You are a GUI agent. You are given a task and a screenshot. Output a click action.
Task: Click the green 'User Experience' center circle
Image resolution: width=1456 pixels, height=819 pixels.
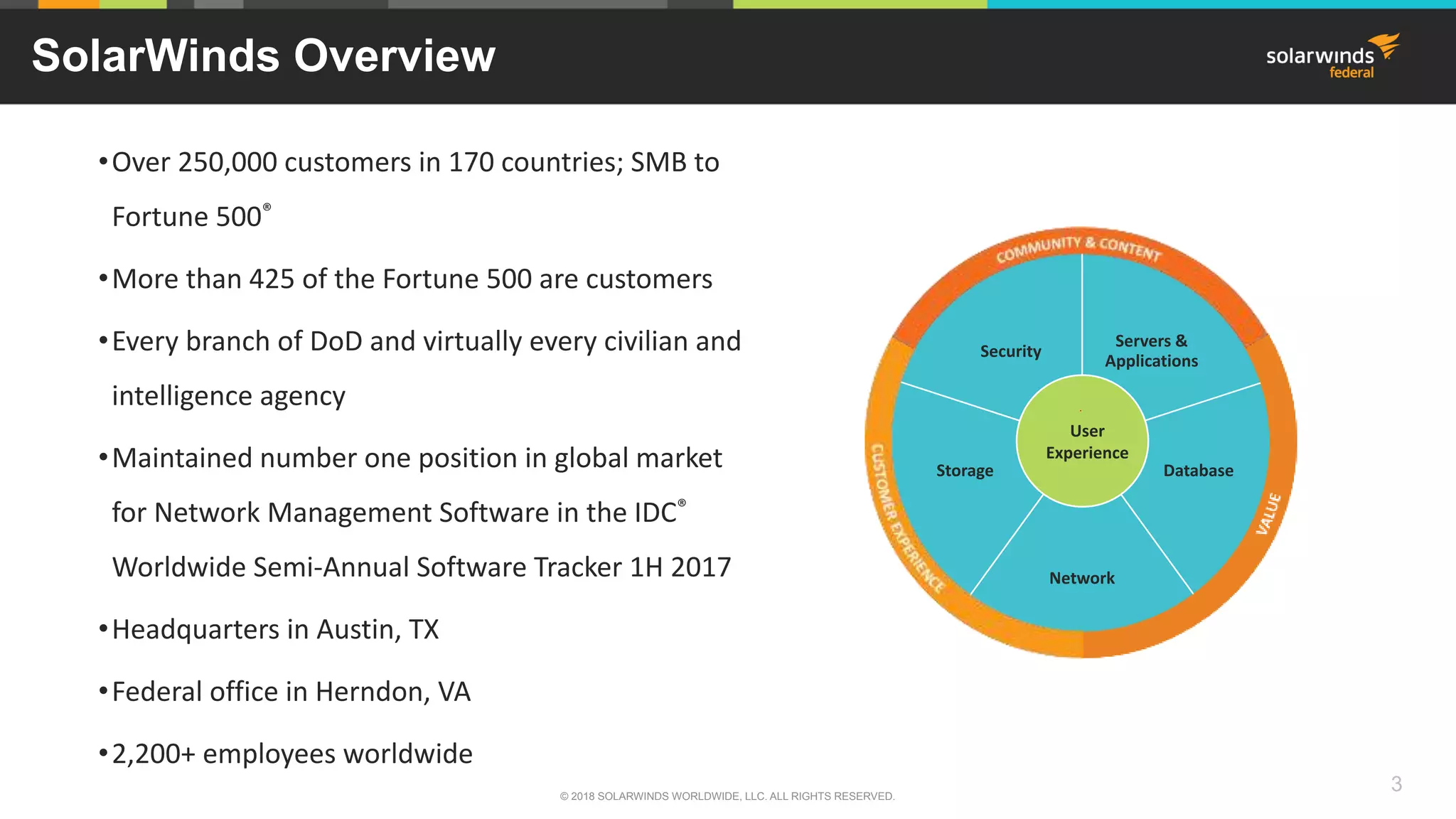pyautogui.click(x=1083, y=441)
